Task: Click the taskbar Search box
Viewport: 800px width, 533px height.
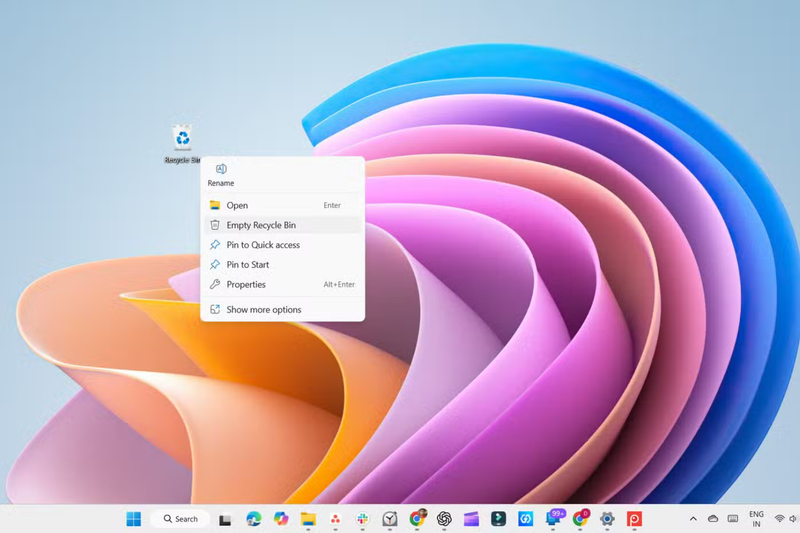Action: (x=181, y=519)
